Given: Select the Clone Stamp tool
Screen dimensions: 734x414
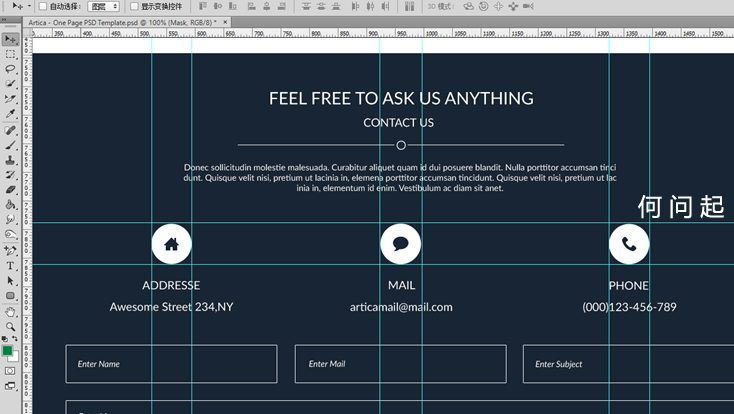Looking at the screenshot, I should (10, 159).
